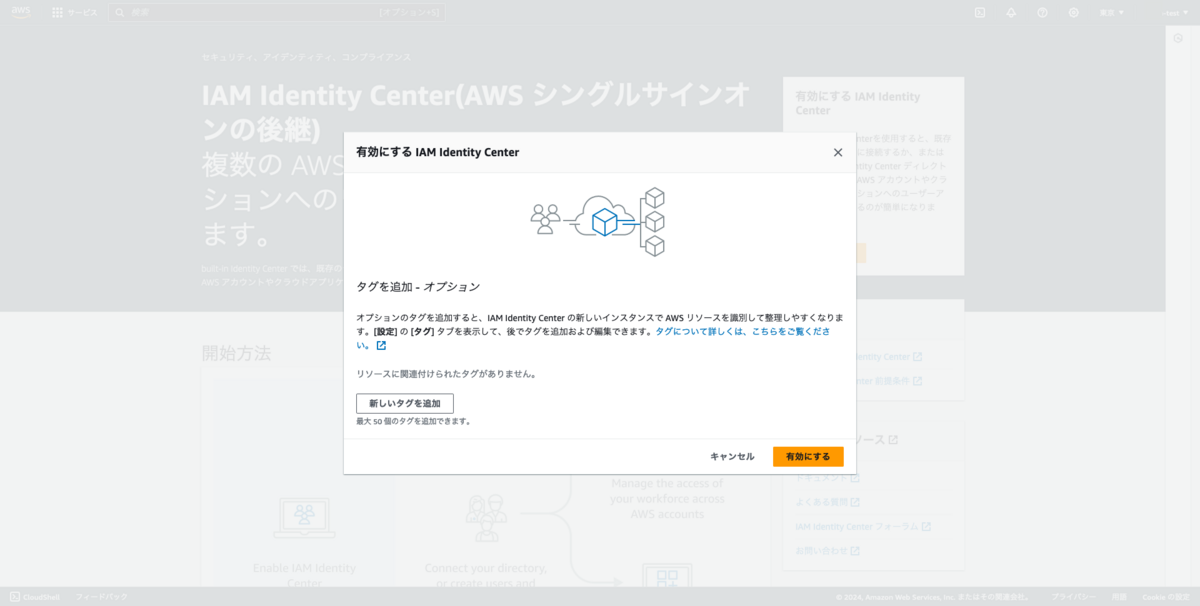Click the hexagon icon in the right side panel
This screenshot has height=606, width=1200.
tap(1178, 37)
